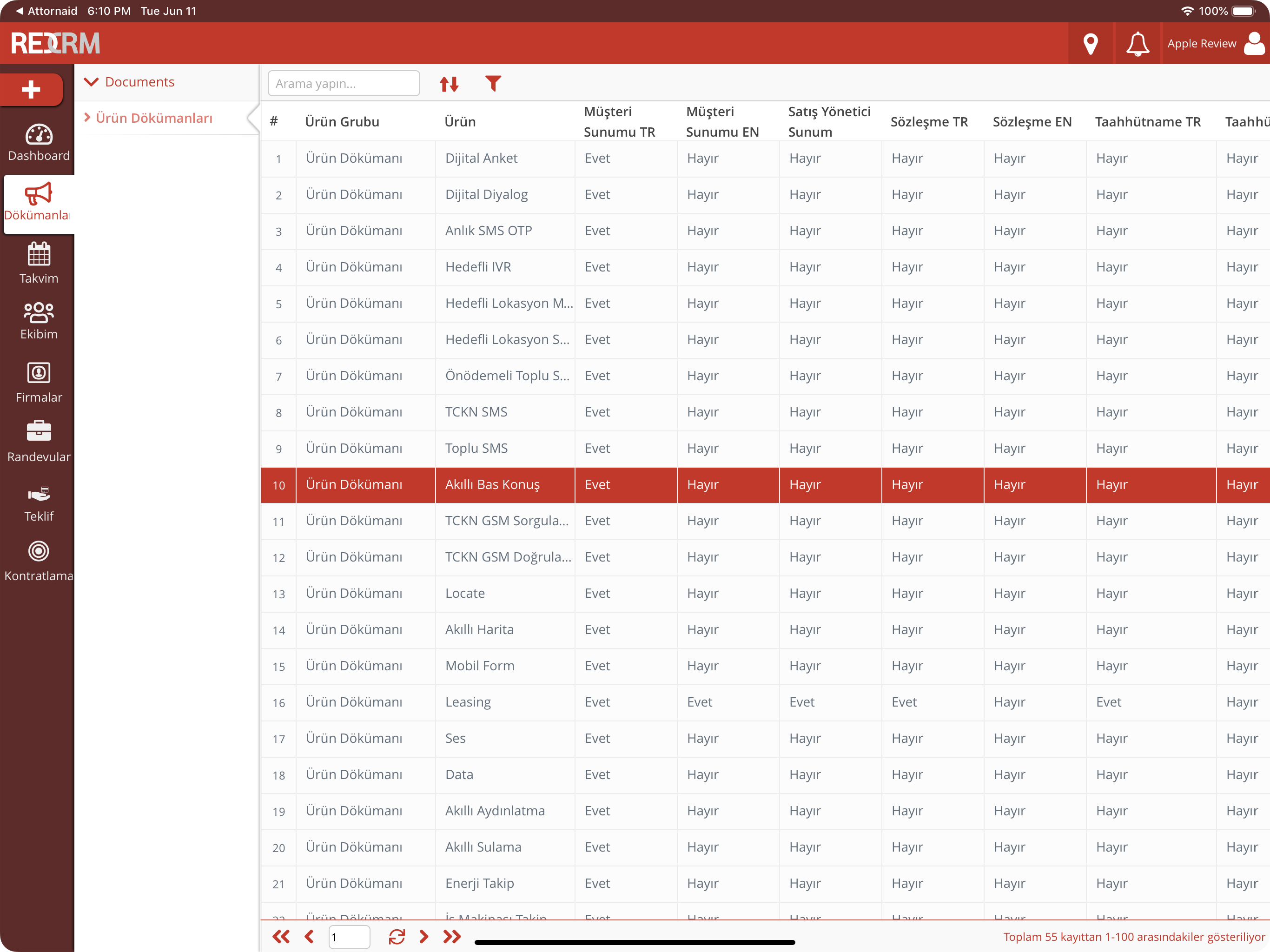Open the Firmalar sidebar section
The height and width of the screenshot is (952, 1270).
pos(39,383)
